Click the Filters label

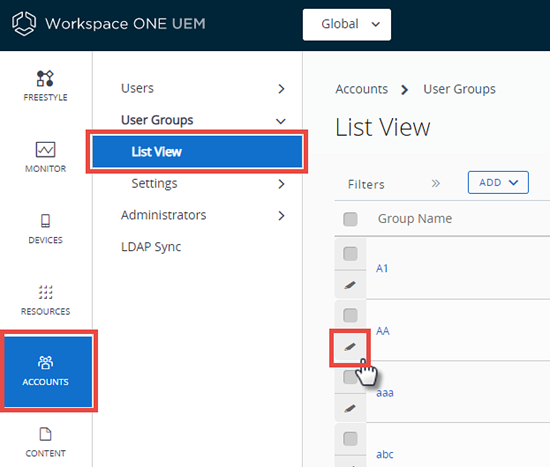[366, 184]
